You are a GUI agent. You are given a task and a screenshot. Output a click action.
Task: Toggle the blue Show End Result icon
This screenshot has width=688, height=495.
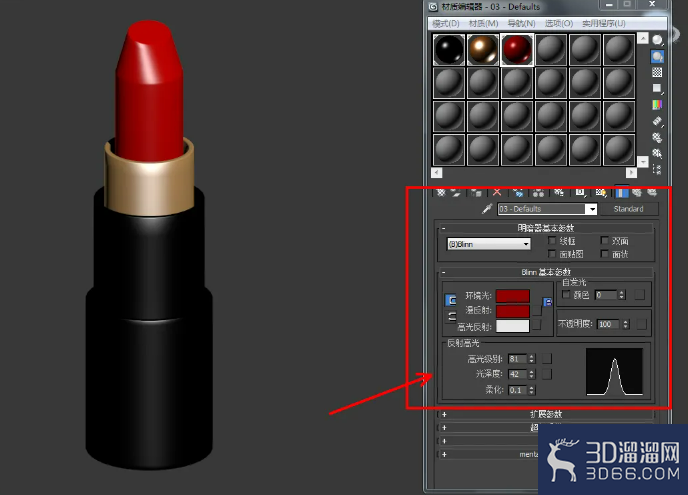pyautogui.click(x=622, y=193)
